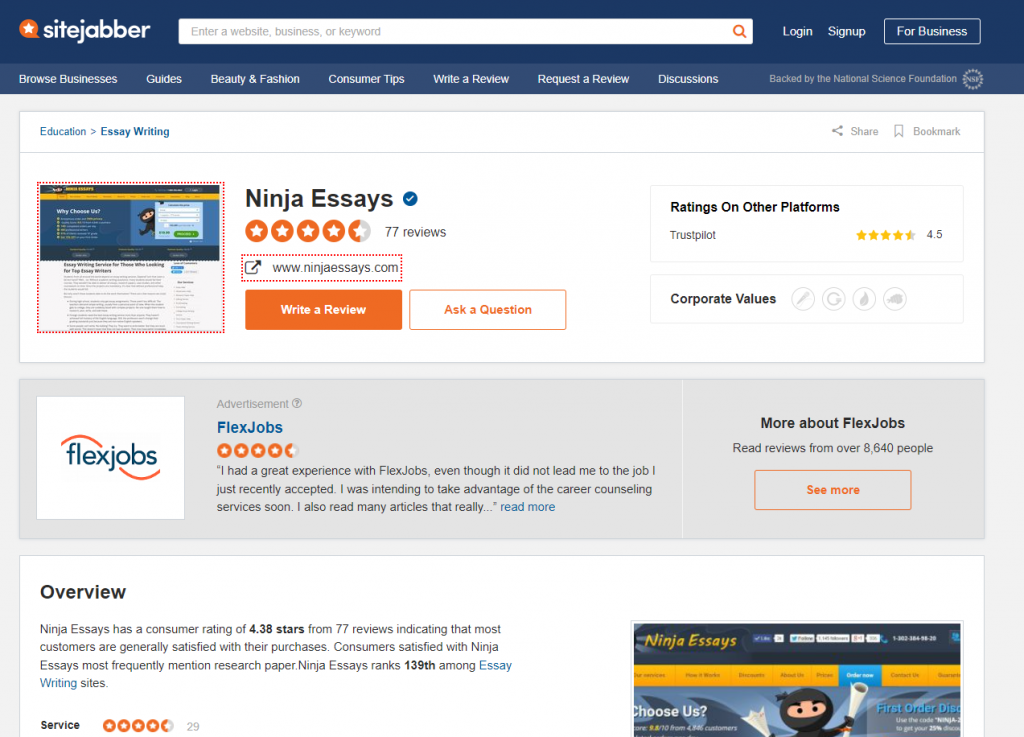Click the Sitejabber logo

pos(85,30)
